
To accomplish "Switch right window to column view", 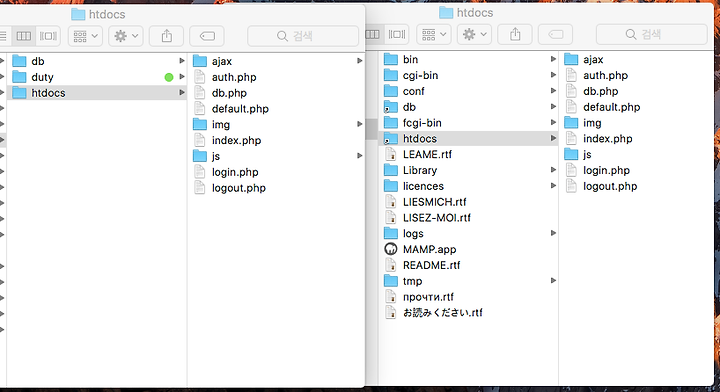I will (372, 34).
